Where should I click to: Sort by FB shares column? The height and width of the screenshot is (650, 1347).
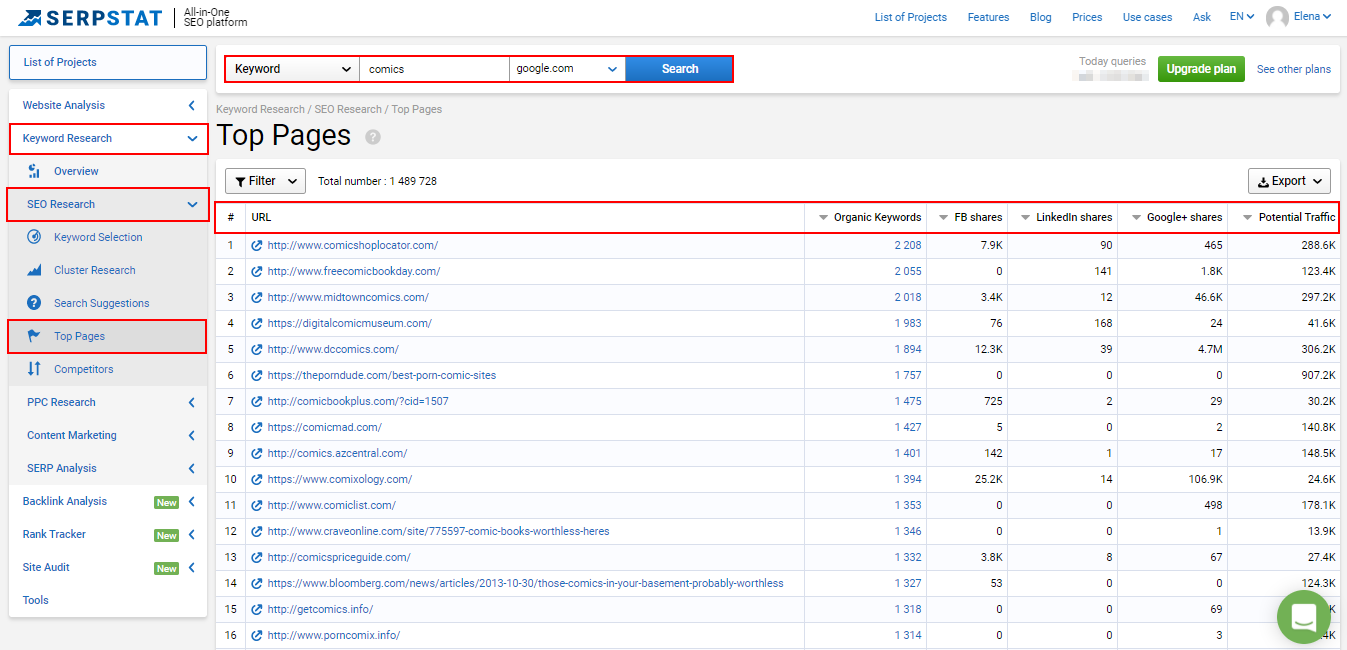pyautogui.click(x=970, y=217)
